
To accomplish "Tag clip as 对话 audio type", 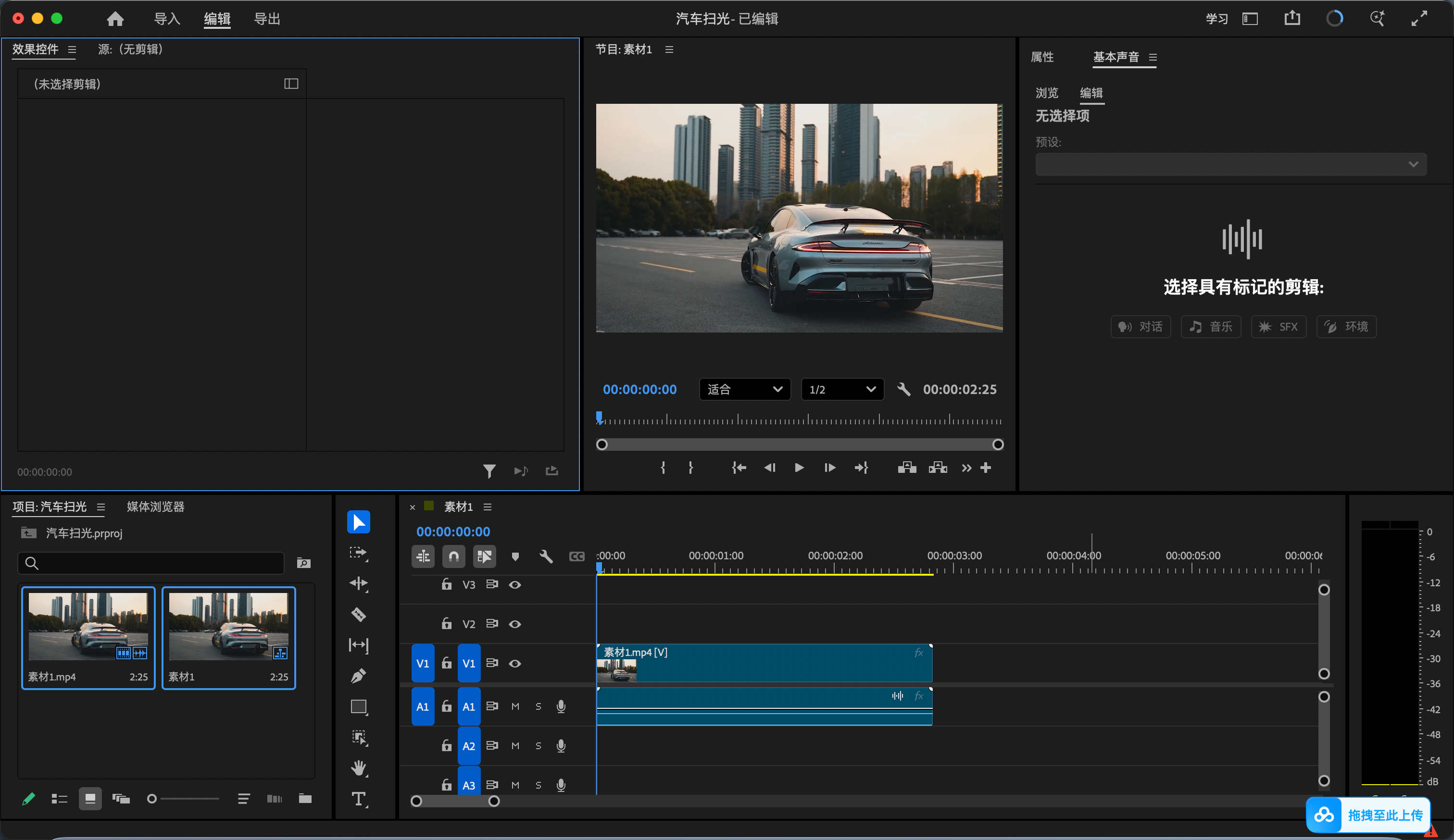I will click(x=1140, y=327).
